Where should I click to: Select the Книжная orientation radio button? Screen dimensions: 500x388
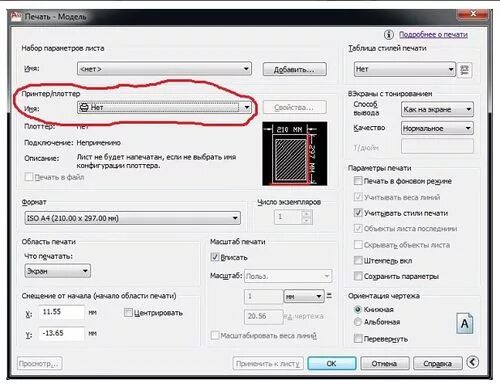358,309
